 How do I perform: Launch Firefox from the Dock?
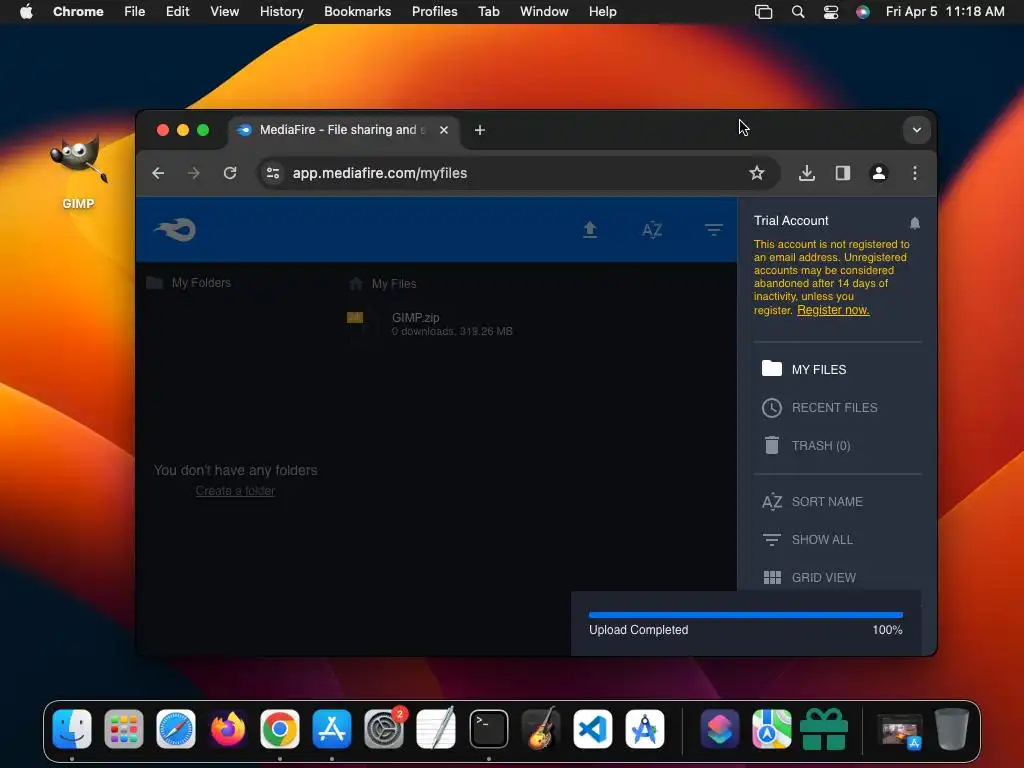228,729
